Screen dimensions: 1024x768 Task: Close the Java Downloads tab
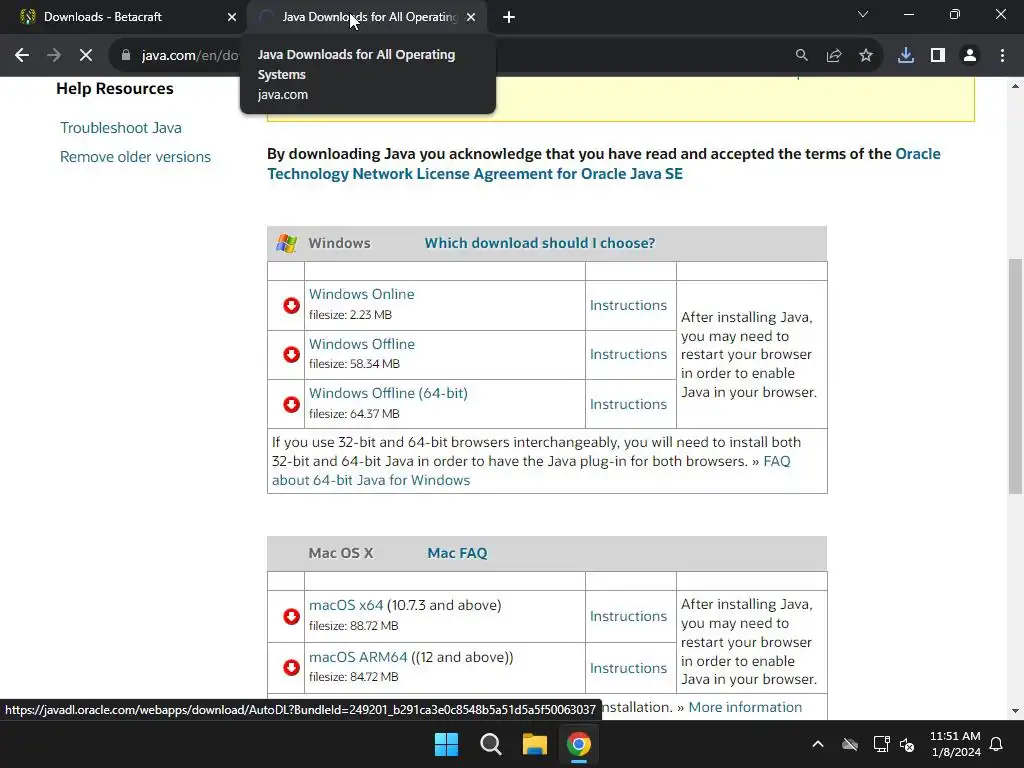coord(471,17)
